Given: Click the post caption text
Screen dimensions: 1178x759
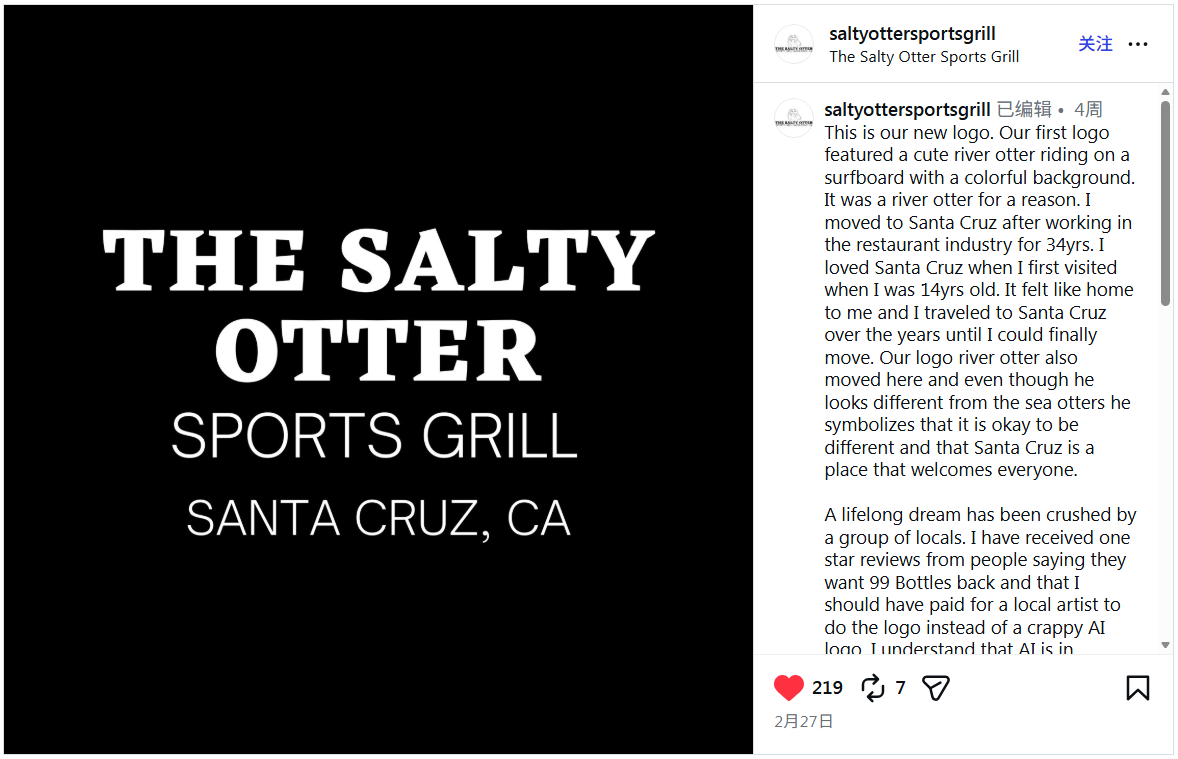Looking at the screenshot, I should (978, 300).
